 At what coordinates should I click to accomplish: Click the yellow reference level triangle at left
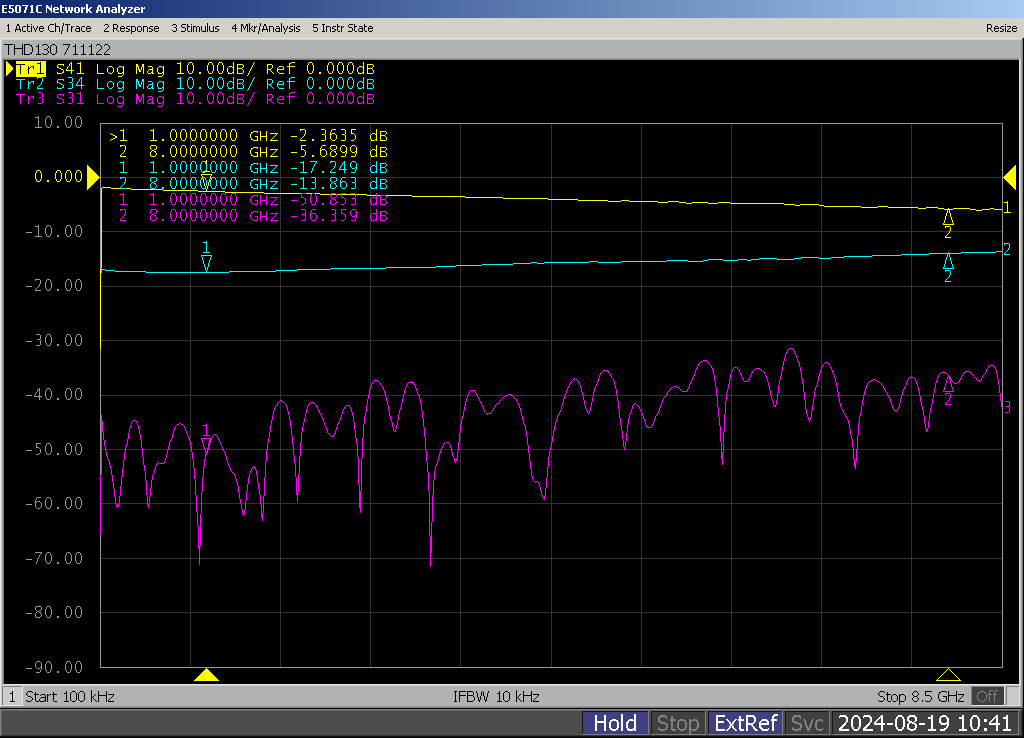click(93, 178)
